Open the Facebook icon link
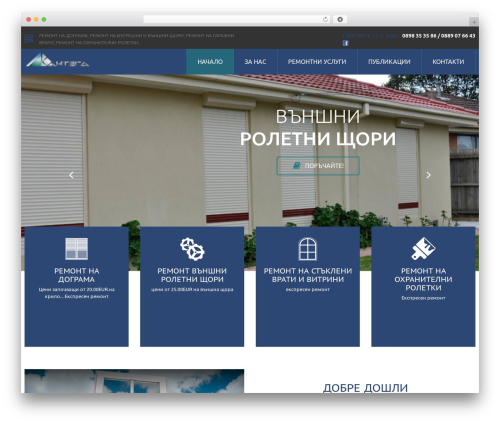The height and width of the screenshot is (423, 500). [345, 43]
